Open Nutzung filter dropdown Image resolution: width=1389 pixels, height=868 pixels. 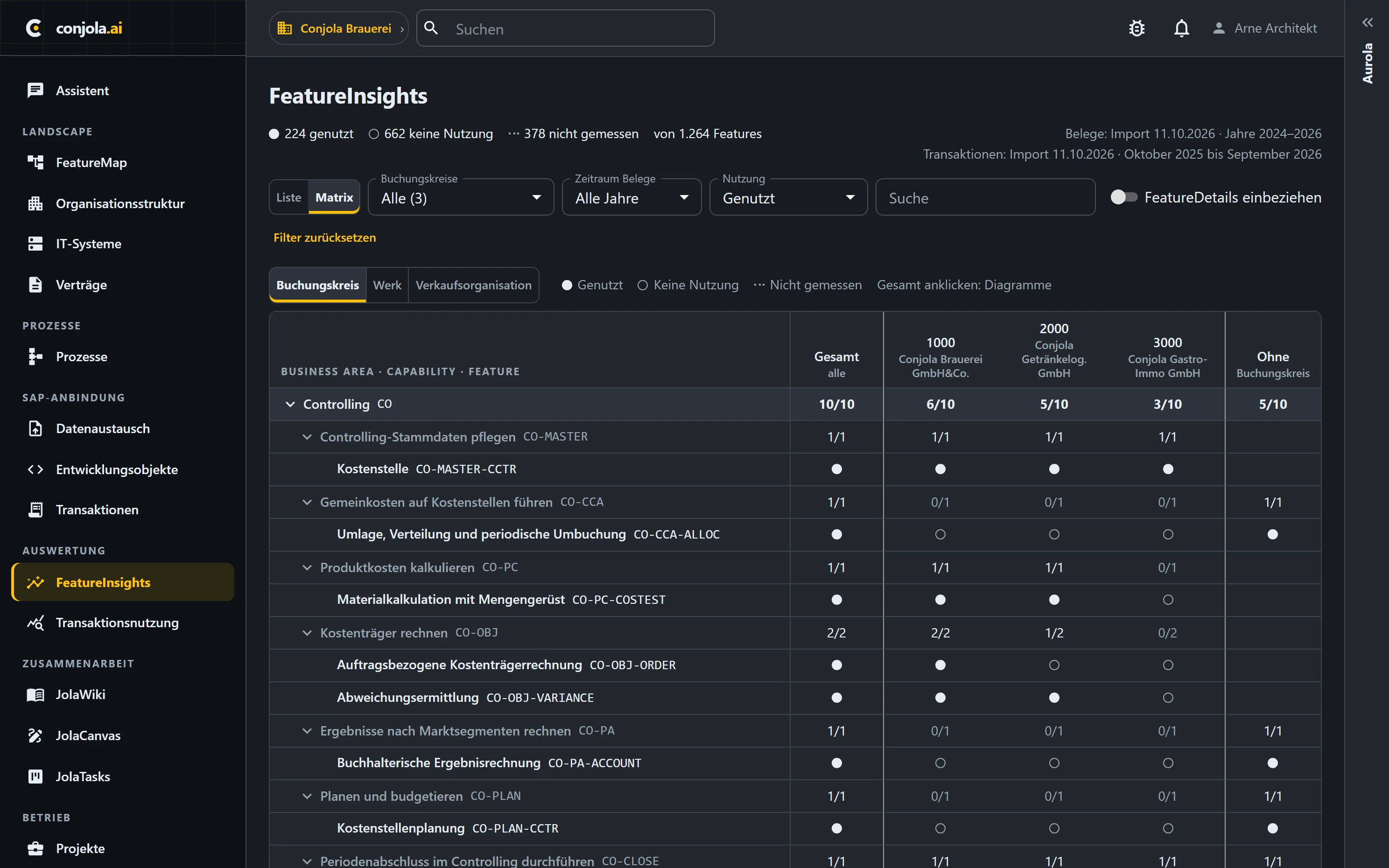788,197
